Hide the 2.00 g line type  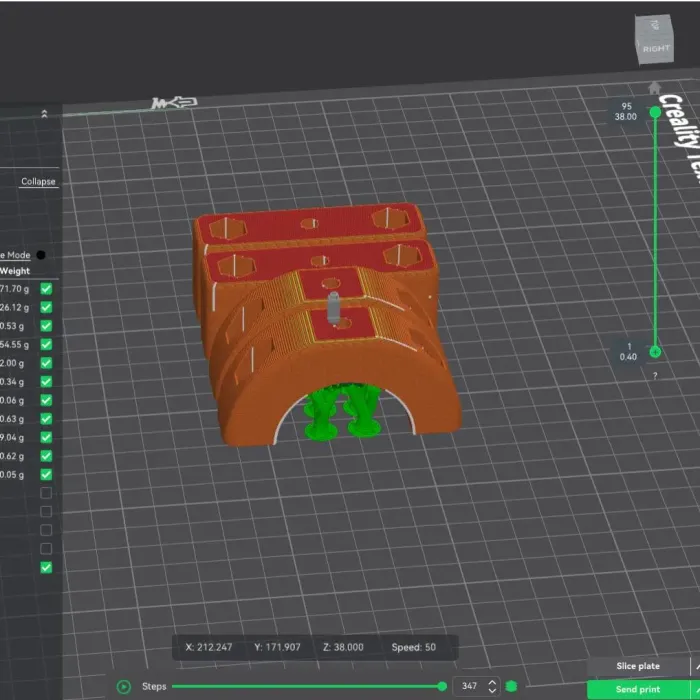pyautogui.click(x=46, y=363)
